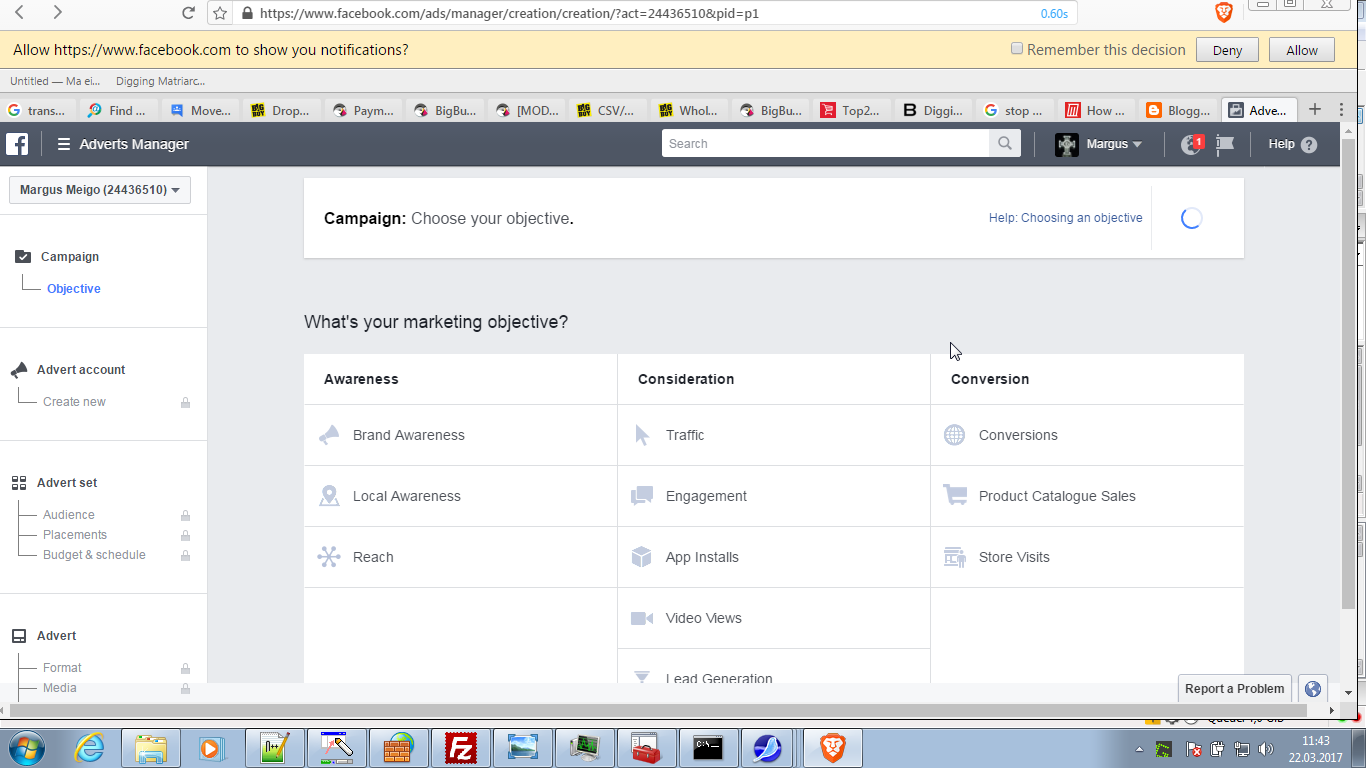Click the shopping cart icon beside Product Catalogue Sales
Screen dimensions: 1366x768
[955, 496]
